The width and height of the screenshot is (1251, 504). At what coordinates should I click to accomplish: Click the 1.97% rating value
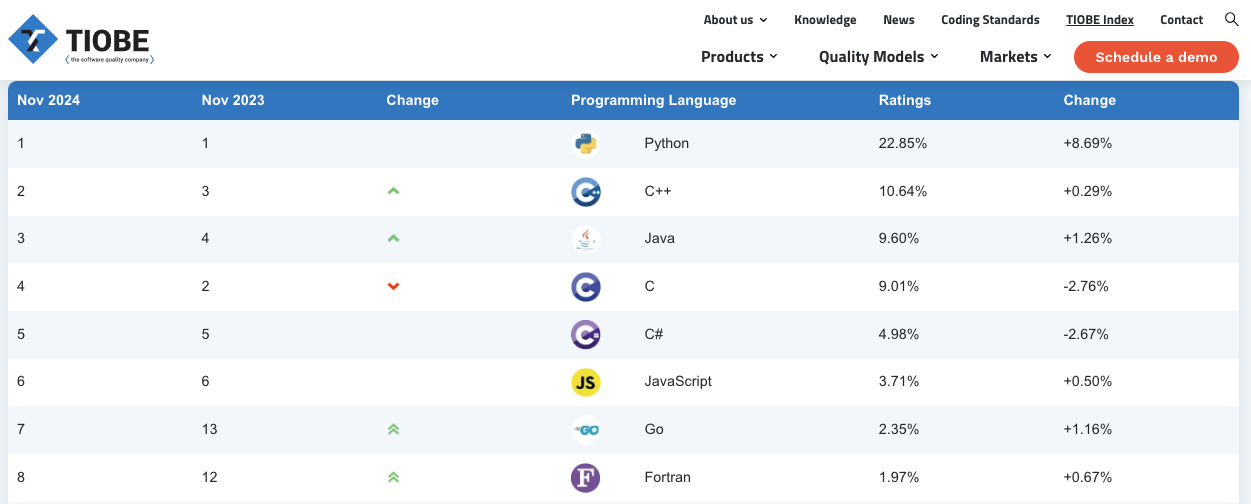(x=899, y=477)
